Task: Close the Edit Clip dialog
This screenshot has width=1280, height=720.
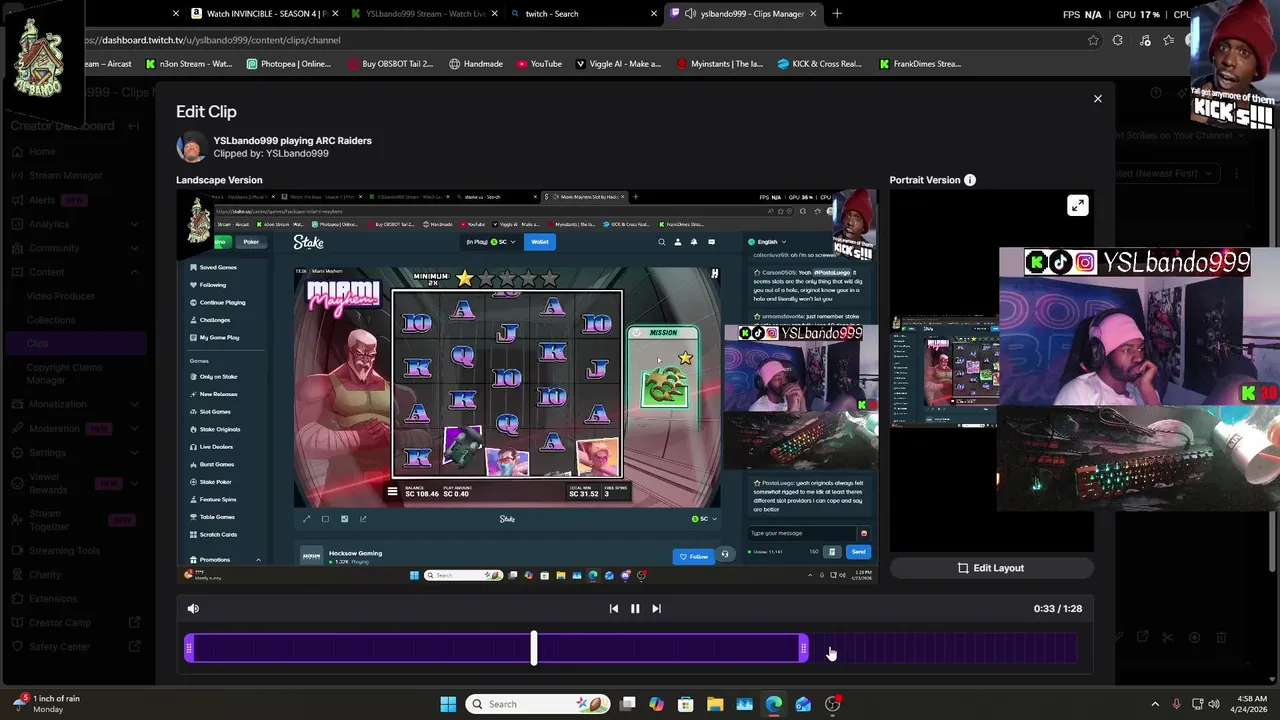Action: pos(1097,99)
